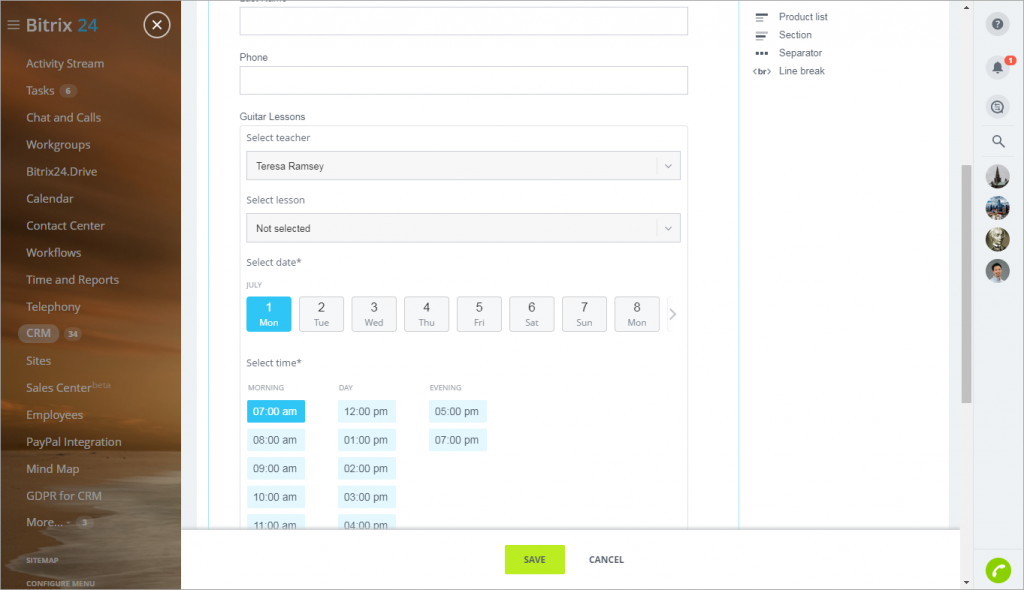
Task: Click the field above the Phone label
Action: click(x=464, y=21)
